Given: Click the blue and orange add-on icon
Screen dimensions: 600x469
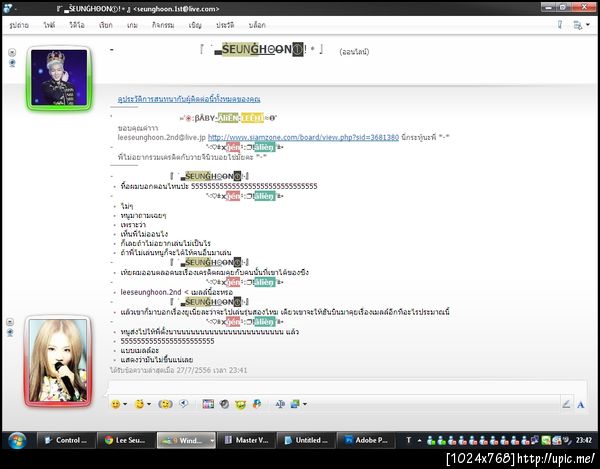Looking at the screenshot, I should 257,404.
